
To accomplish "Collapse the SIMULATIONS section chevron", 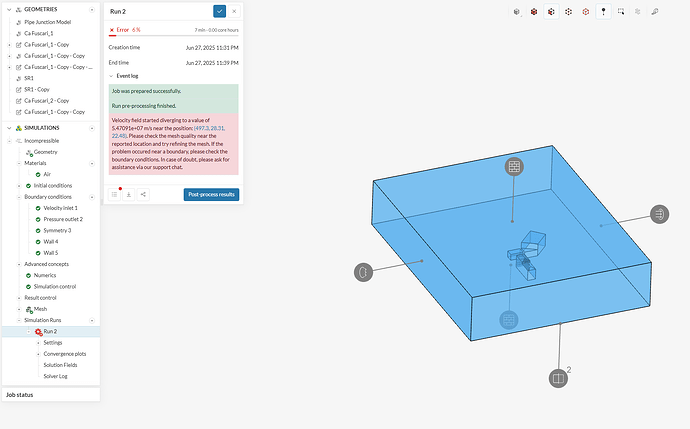I will (9, 128).
